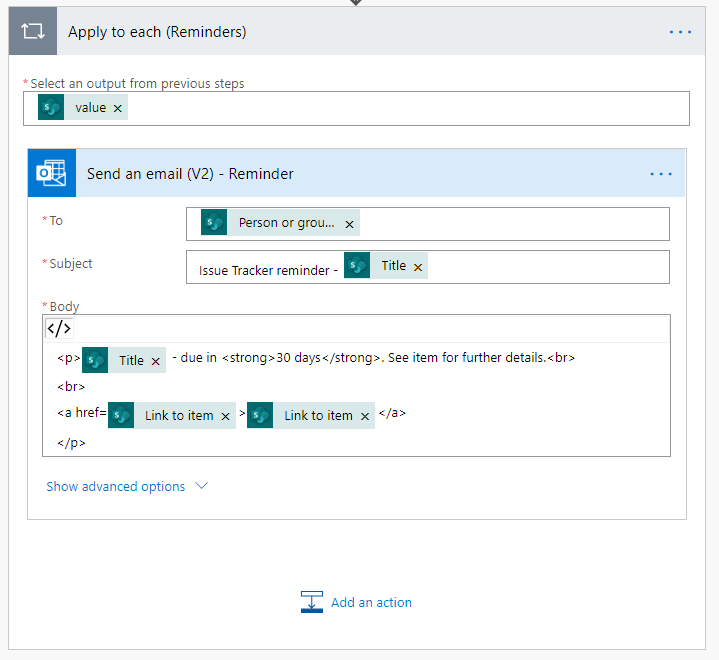Click the Add an action button
Image resolution: width=719 pixels, height=660 pixels.
(x=371, y=602)
